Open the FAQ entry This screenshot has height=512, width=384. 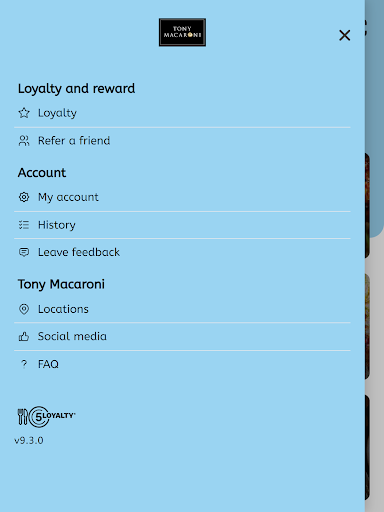coord(182,364)
